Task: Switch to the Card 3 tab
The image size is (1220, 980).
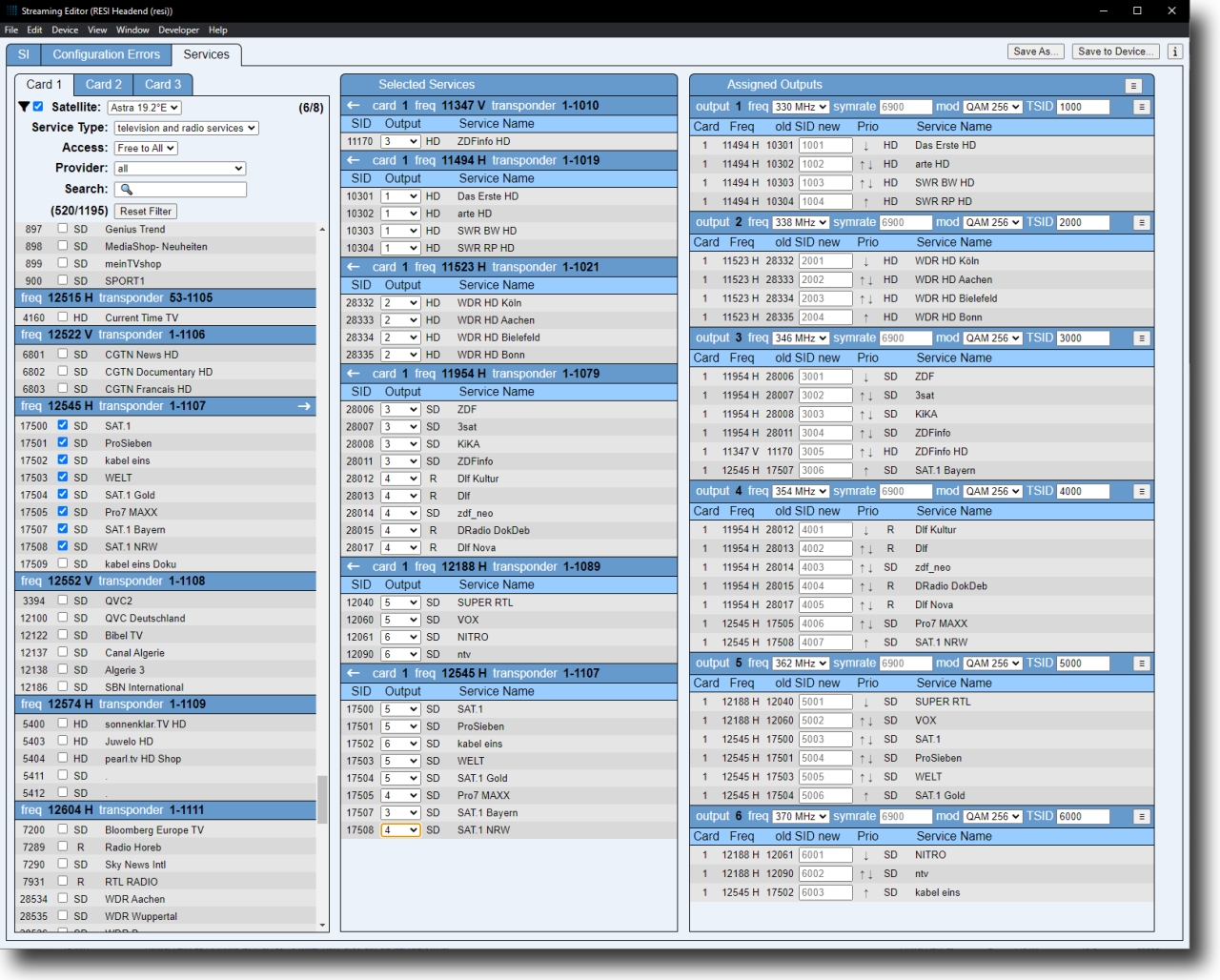Action: 163,84
